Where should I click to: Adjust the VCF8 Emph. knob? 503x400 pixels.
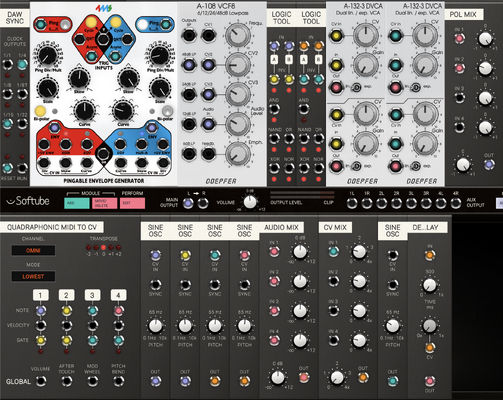point(238,154)
